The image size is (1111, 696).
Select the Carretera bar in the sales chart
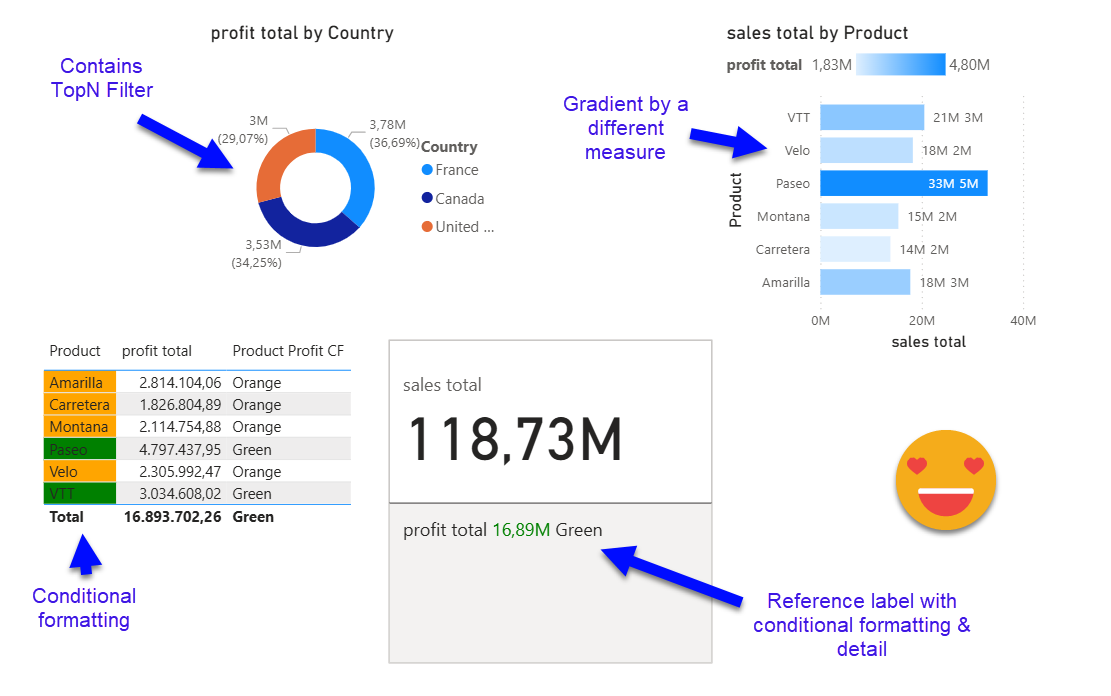tap(855, 249)
